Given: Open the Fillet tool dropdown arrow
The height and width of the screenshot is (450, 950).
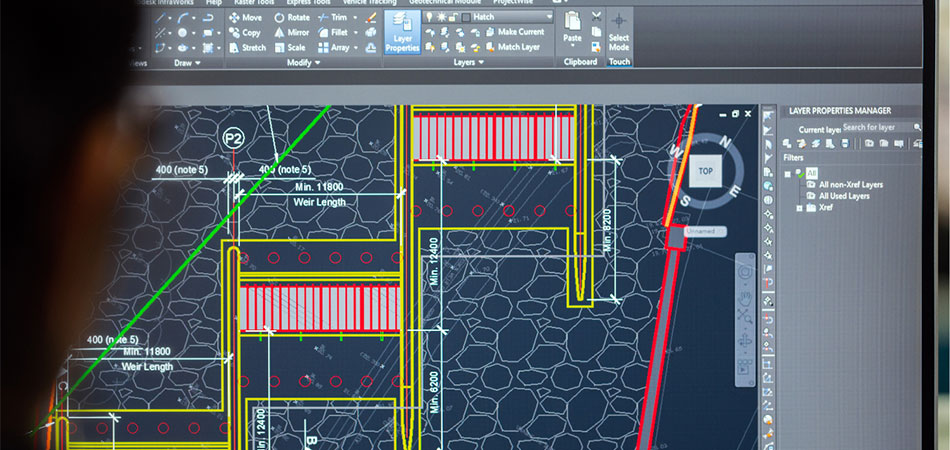Looking at the screenshot, I should click(356, 33).
